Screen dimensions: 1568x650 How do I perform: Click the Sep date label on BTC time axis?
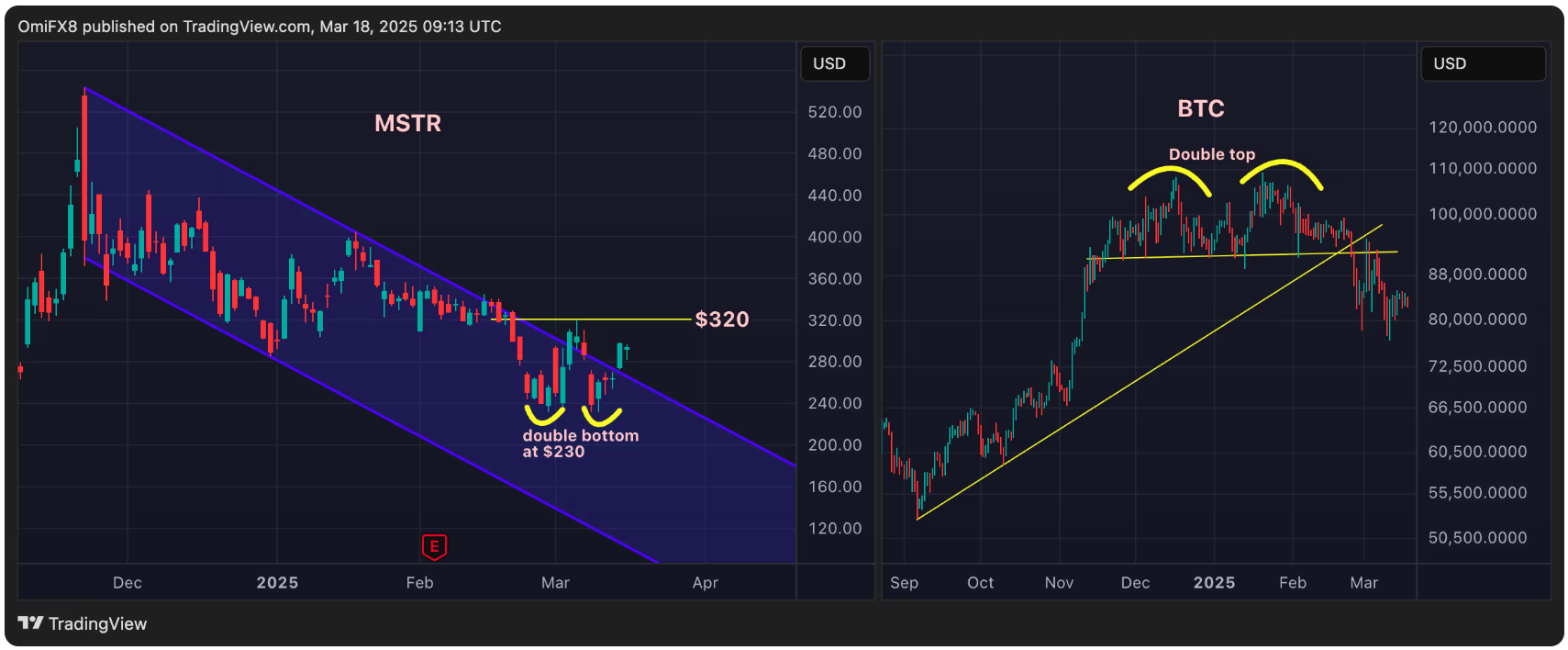(x=904, y=583)
